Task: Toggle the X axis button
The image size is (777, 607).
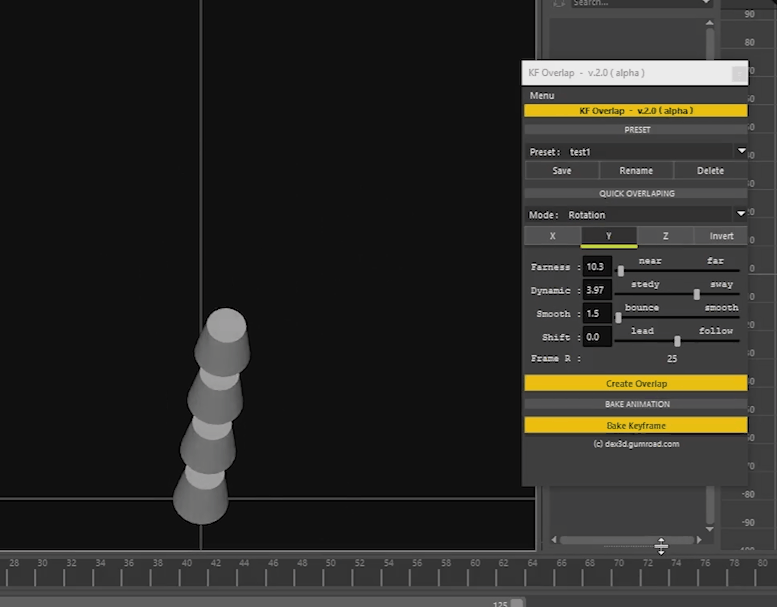Action: pyautogui.click(x=553, y=236)
